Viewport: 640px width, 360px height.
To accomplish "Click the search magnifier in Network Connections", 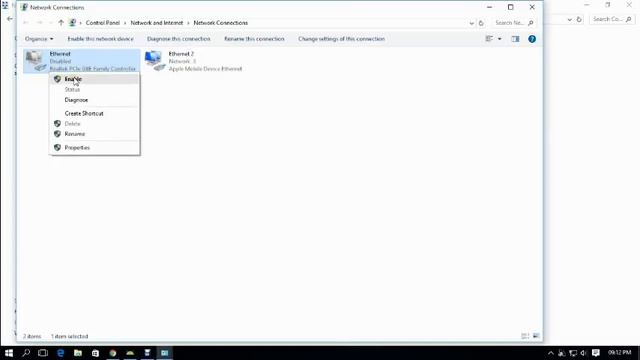I will [x=531, y=23].
